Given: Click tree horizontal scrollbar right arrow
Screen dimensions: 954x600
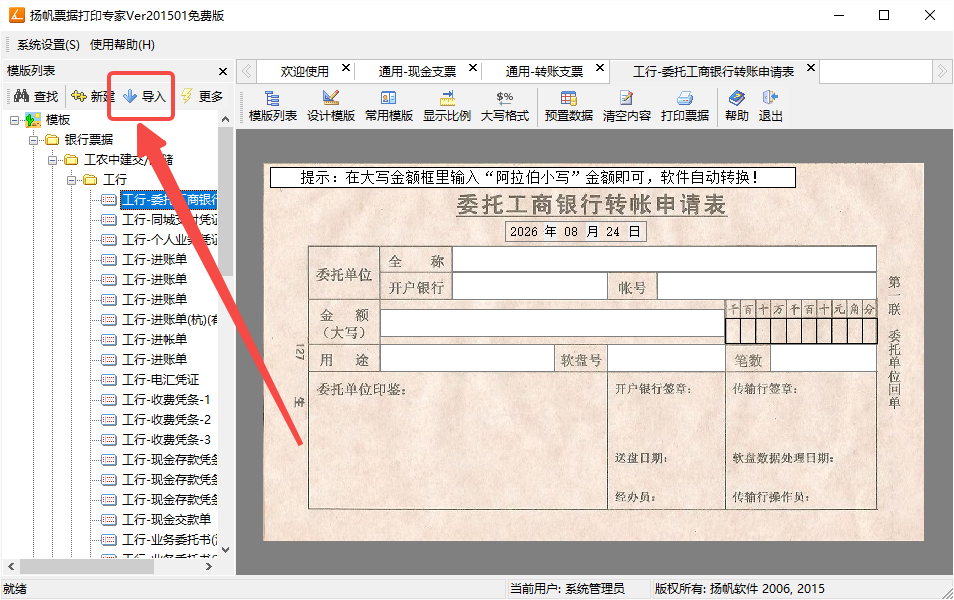Looking at the screenshot, I should click(x=209, y=567).
